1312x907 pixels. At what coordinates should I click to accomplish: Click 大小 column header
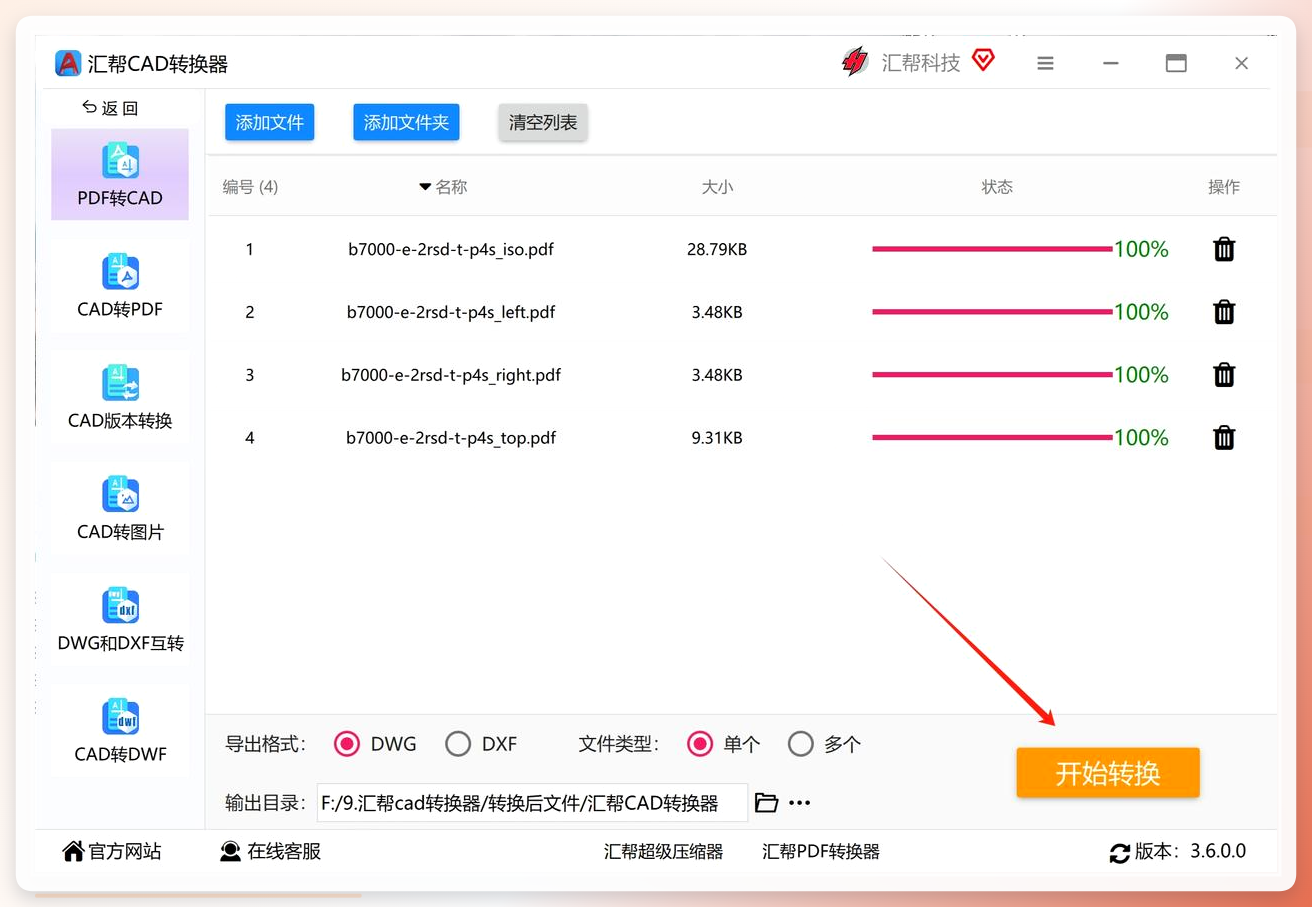click(717, 187)
